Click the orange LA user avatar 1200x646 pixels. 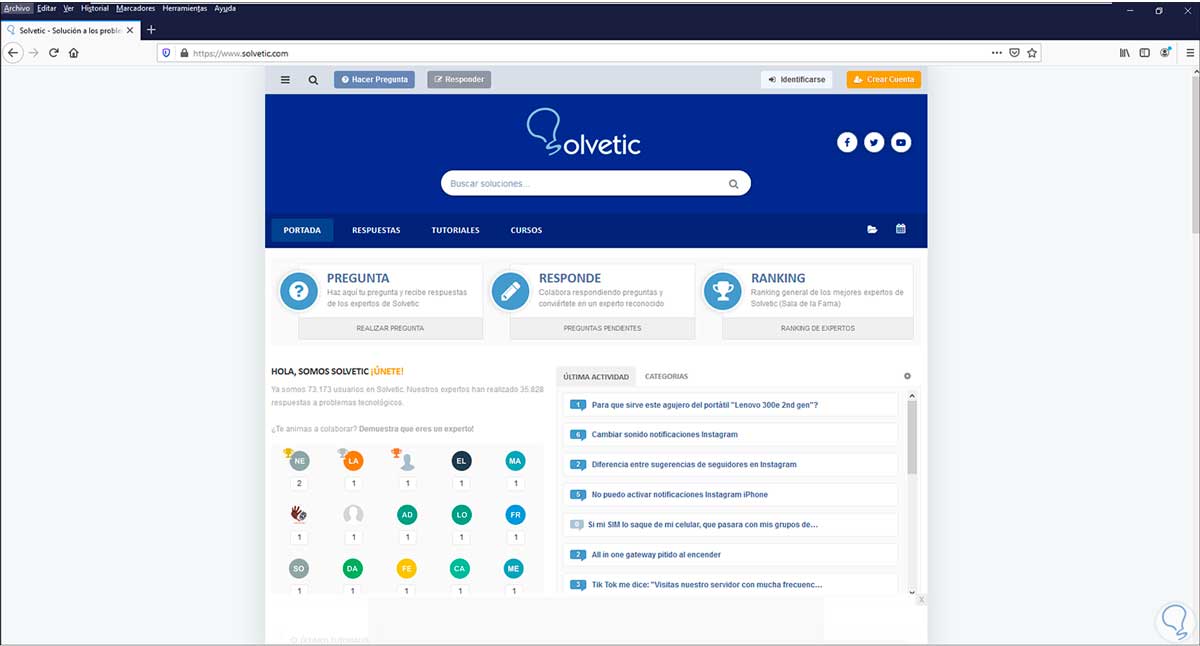pos(353,461)
